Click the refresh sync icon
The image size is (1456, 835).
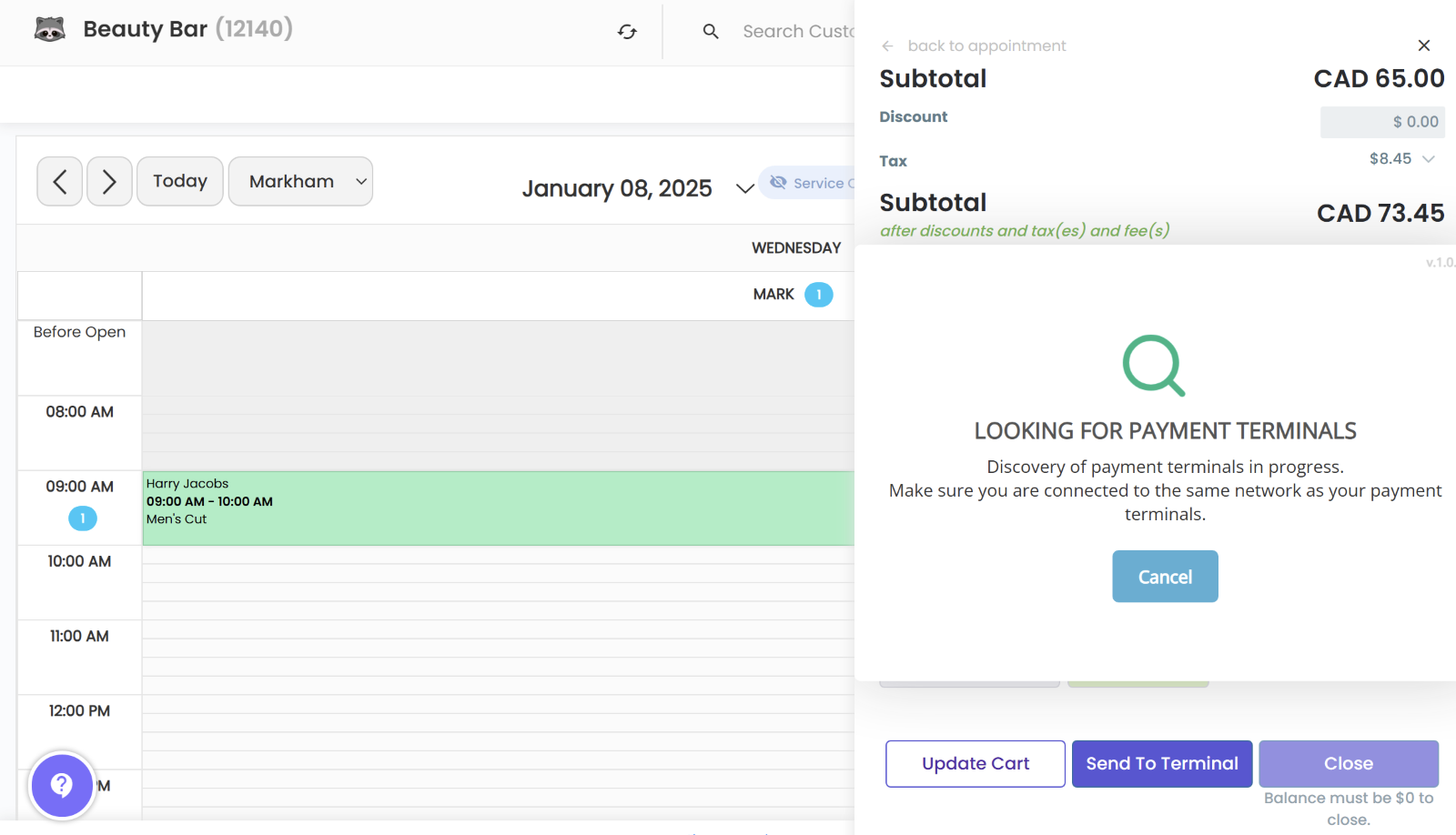pos(627,32)
